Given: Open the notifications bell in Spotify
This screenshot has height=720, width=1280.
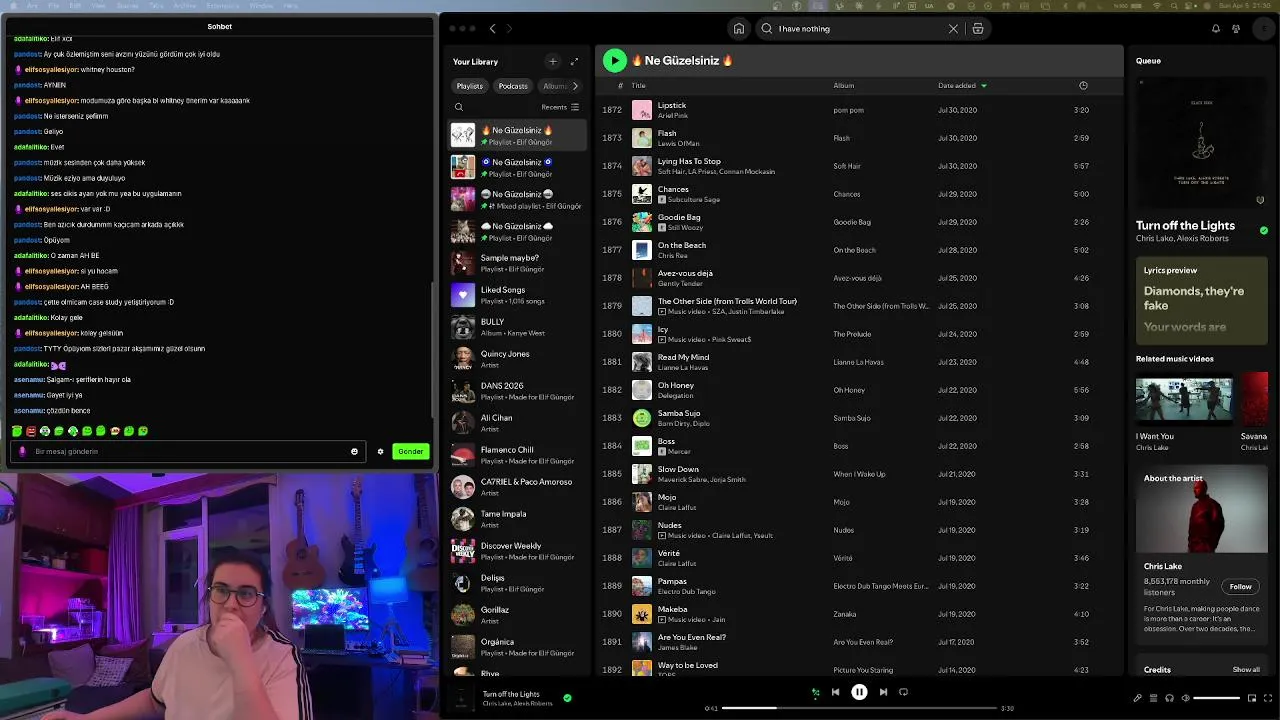Looking at the screenshot, I should (1216, 29).
